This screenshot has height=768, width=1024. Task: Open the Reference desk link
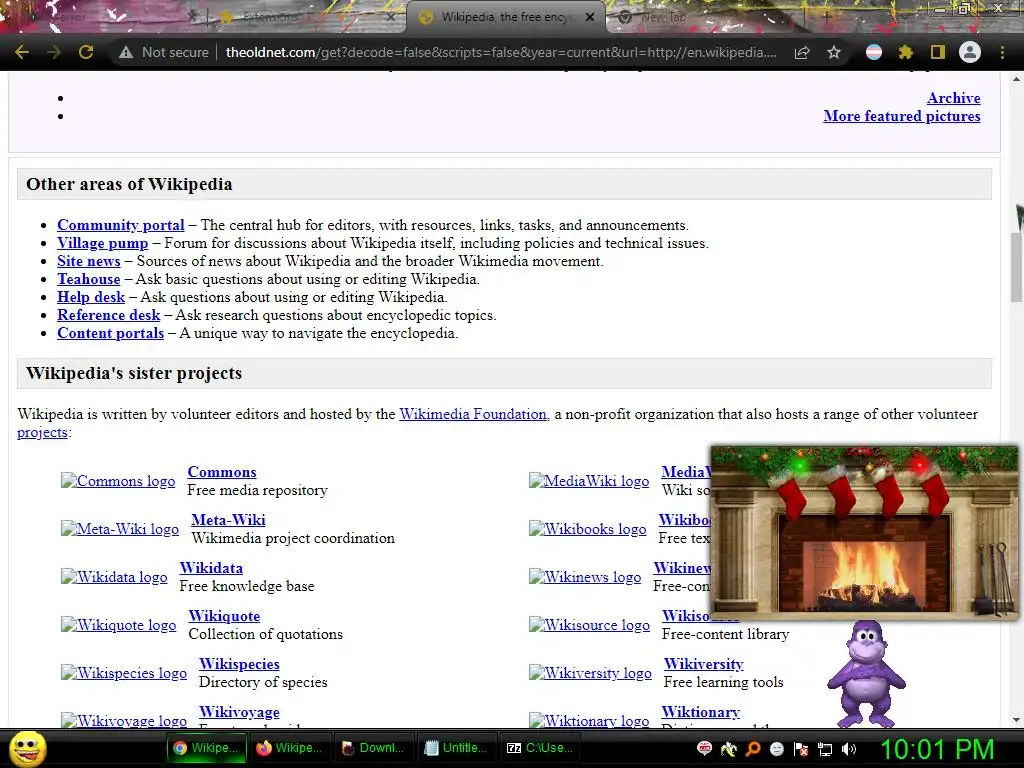[108, 315]
